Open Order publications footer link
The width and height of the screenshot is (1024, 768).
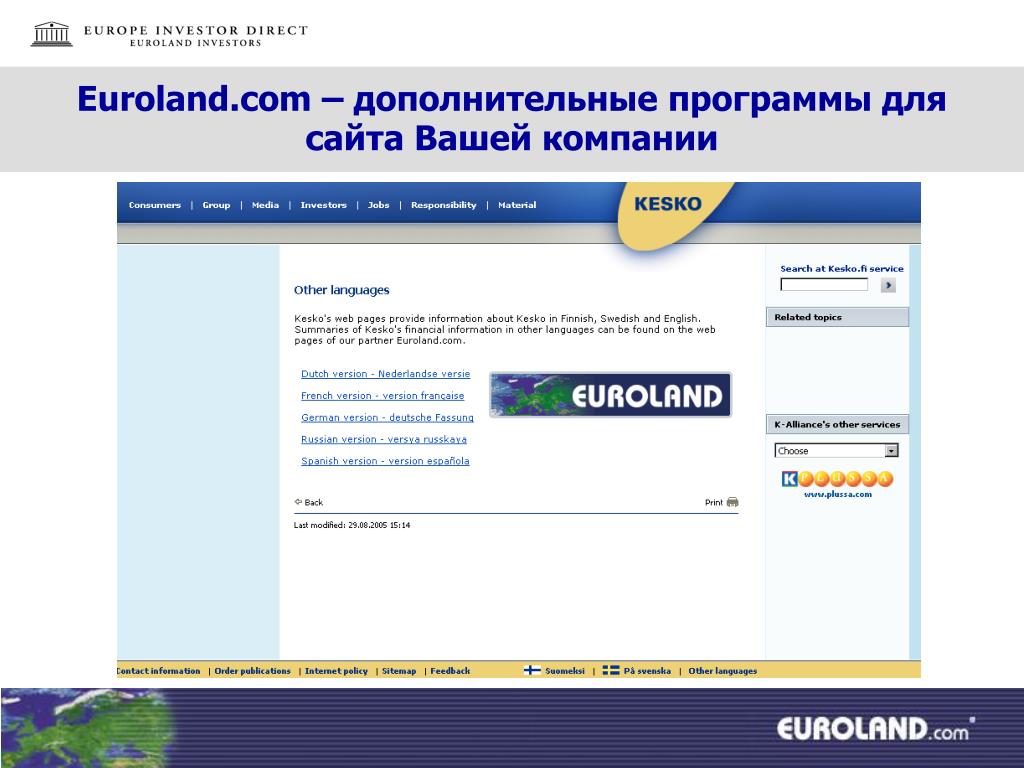coord(252,671)
